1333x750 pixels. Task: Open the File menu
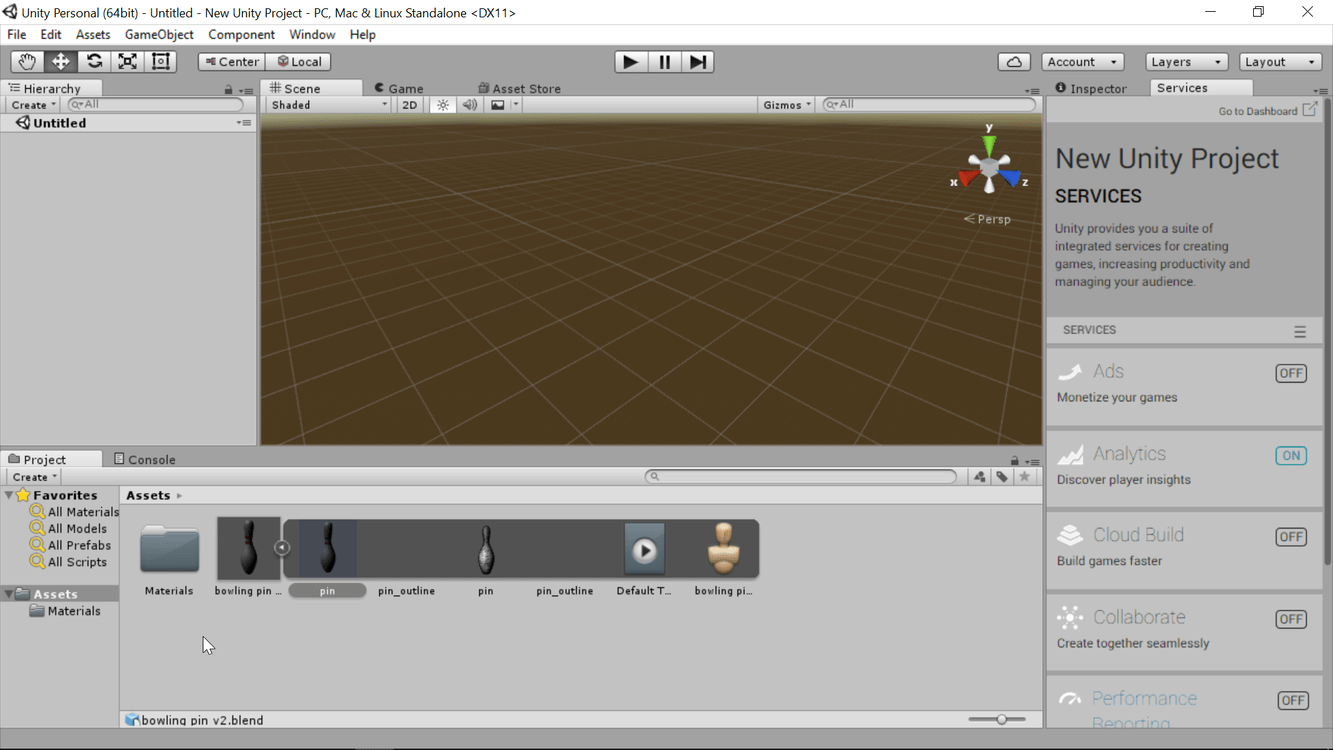[x=17, y=35]
